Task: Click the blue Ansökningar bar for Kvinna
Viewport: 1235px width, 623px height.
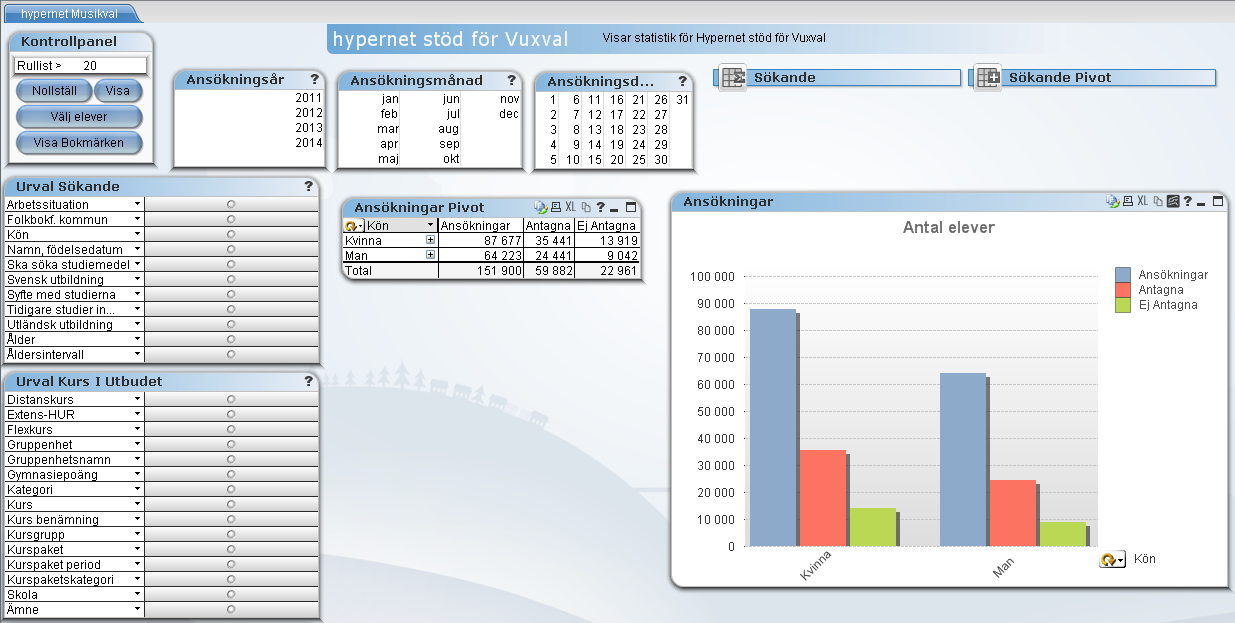Action: pos(772,427)
